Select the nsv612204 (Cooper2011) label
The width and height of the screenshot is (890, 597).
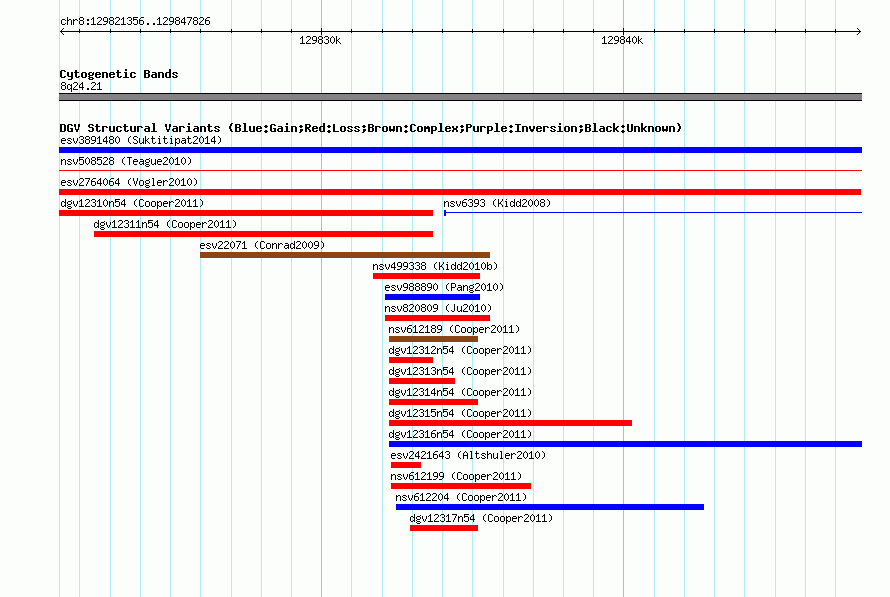coord(461,497)
